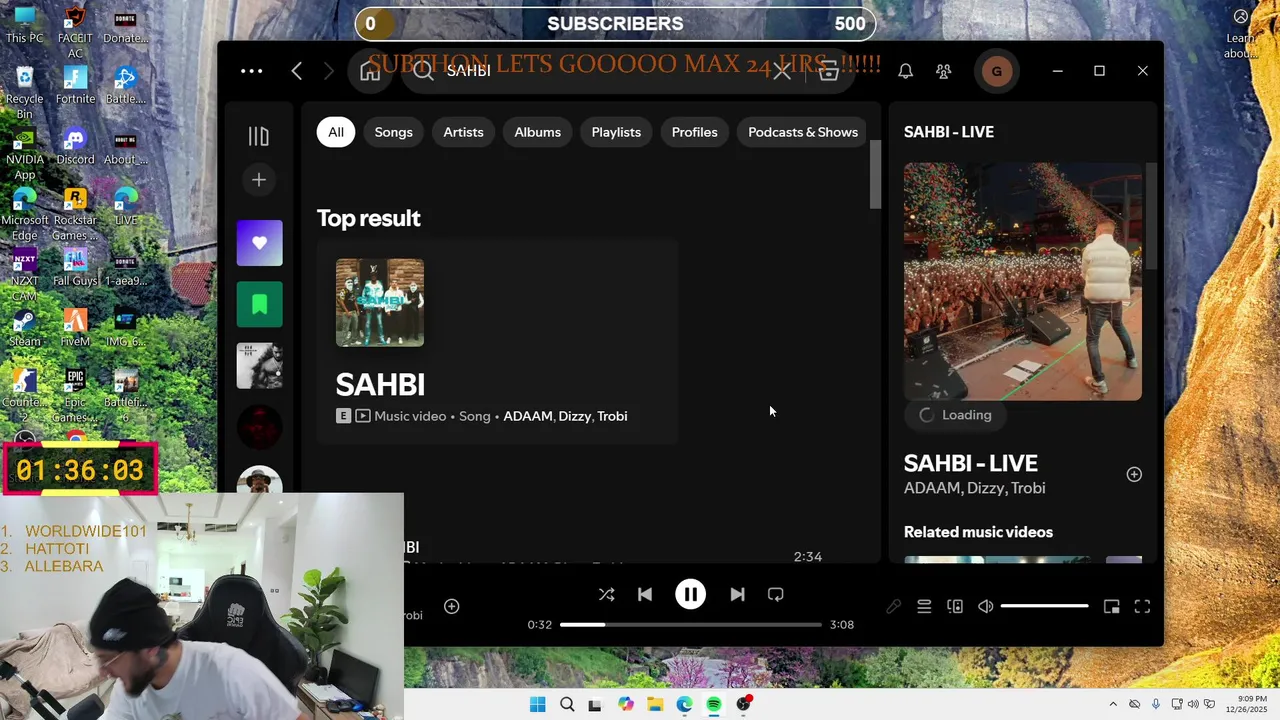Open SAHBI top result title
The height and width of the screenshot is (720, 1280).
[380, 384]
